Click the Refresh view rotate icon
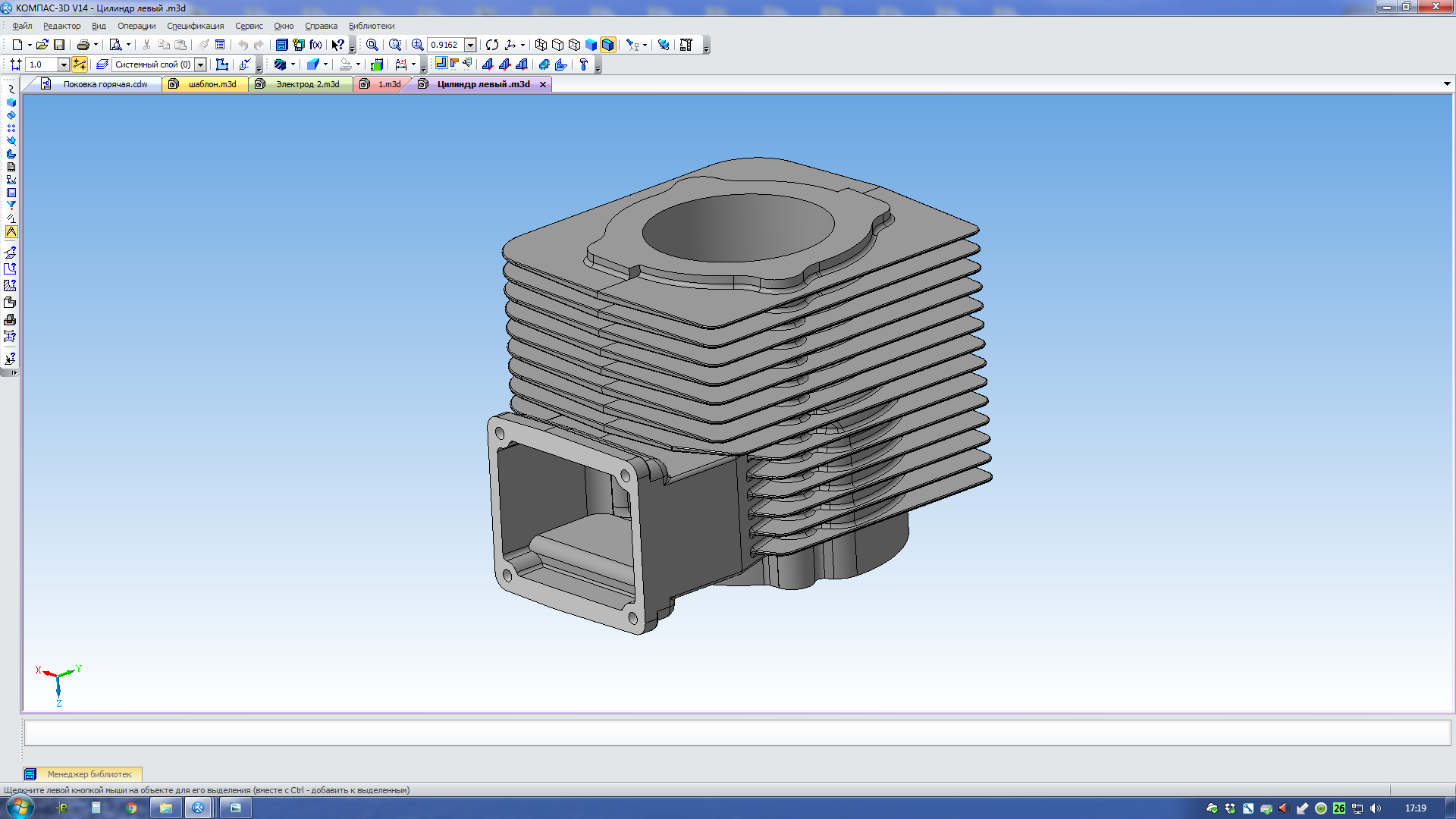1456x819 pixels. [492, 45]
